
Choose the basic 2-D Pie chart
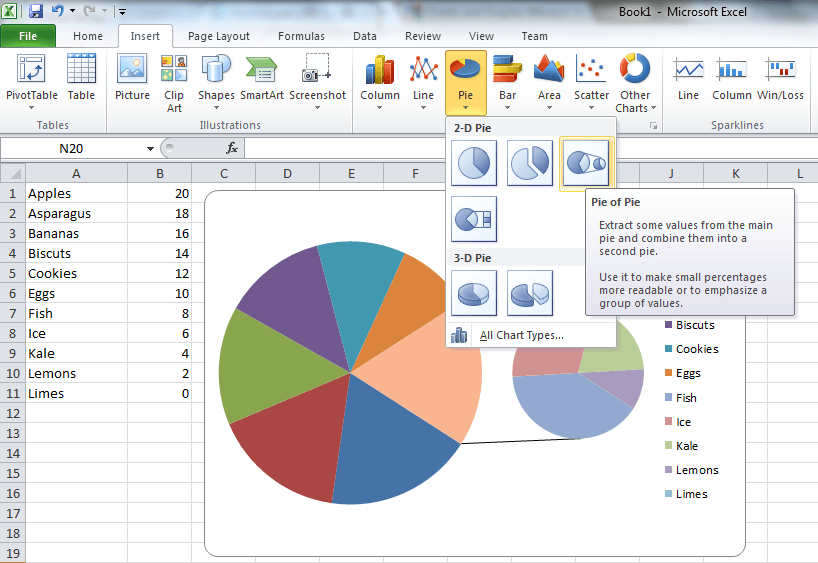click(x=474, y=163)
